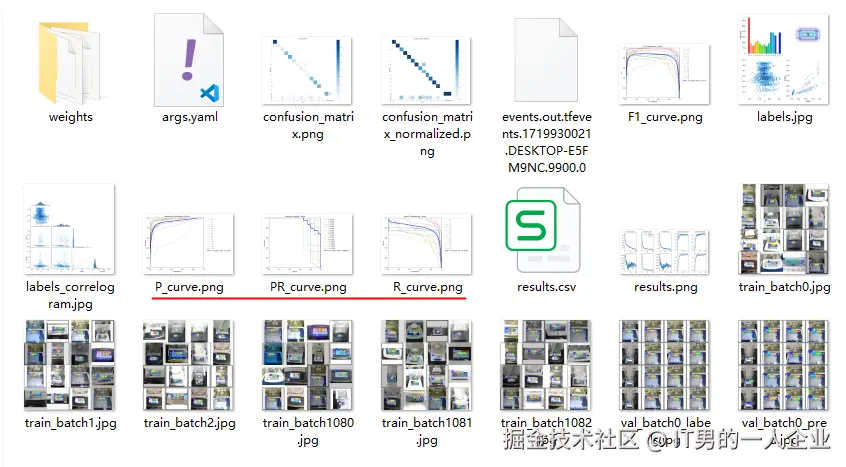This screenshot has height=467, width=846.
Task: Select the train_batch2.jpg thumbnail
Action: [x=188, y=365]
